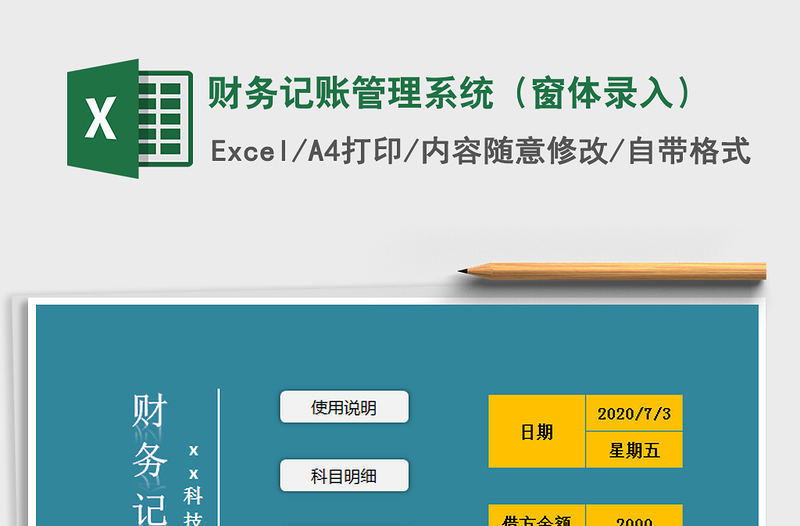This screenshot has height=526, width=800.
Task: Select the 2020/7/3 date cell
Action: [x=634, y=413]
